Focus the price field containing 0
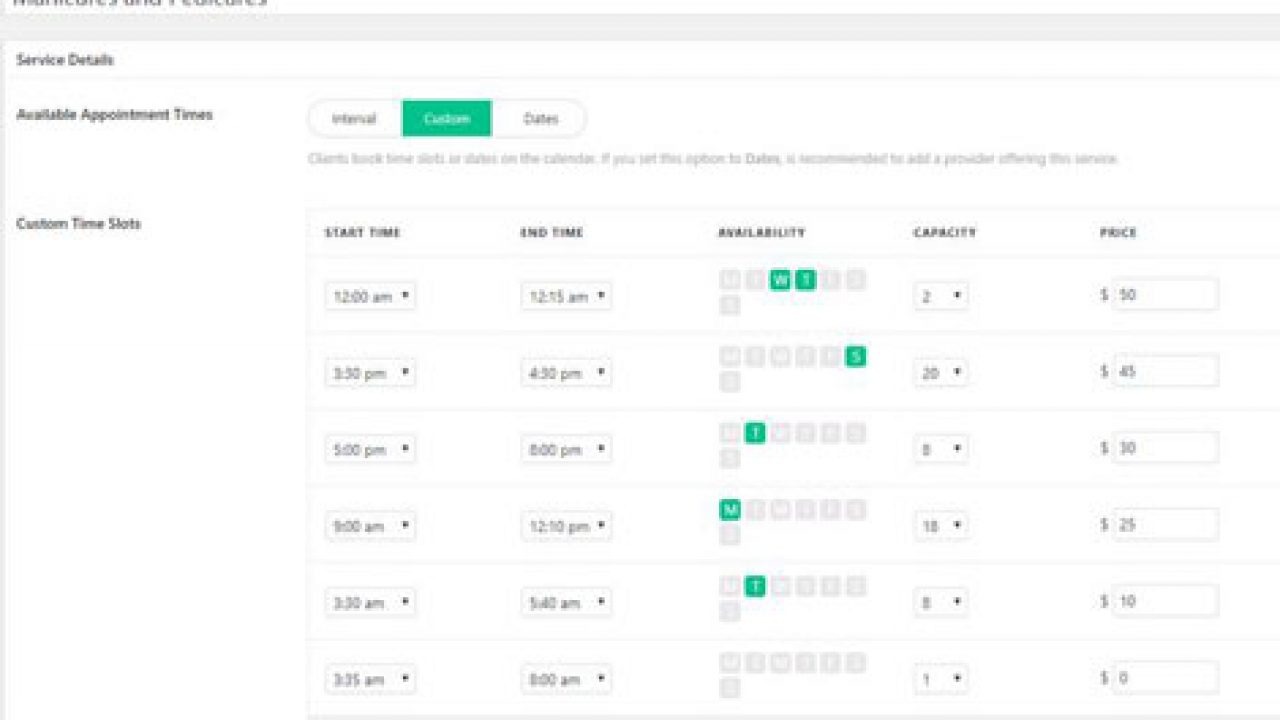The image size is (1280, 720). tap(1165, 677)
